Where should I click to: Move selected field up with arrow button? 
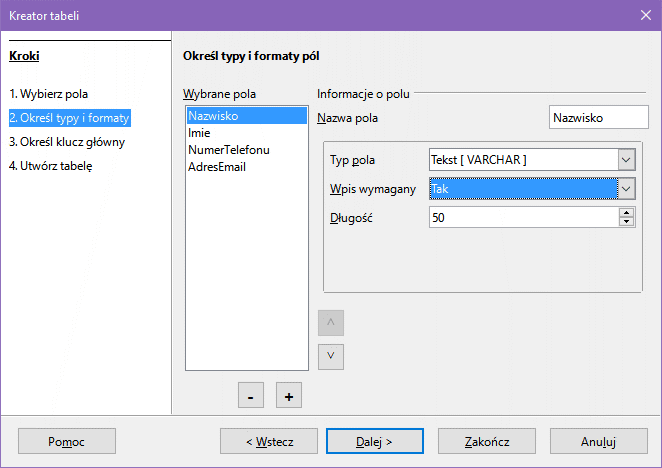(330, 323)
